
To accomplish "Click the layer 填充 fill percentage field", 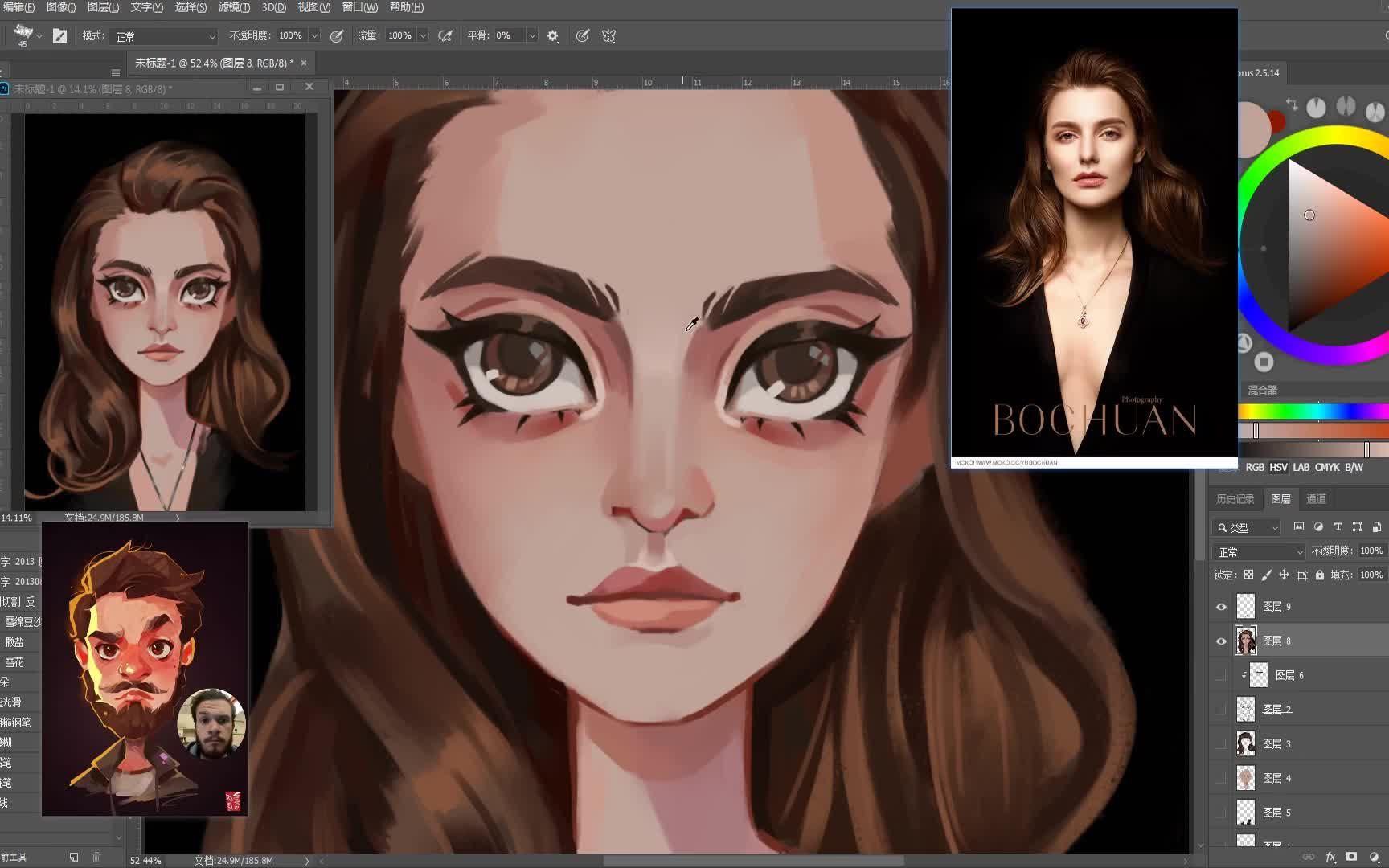I will [x=1371, y=575].
